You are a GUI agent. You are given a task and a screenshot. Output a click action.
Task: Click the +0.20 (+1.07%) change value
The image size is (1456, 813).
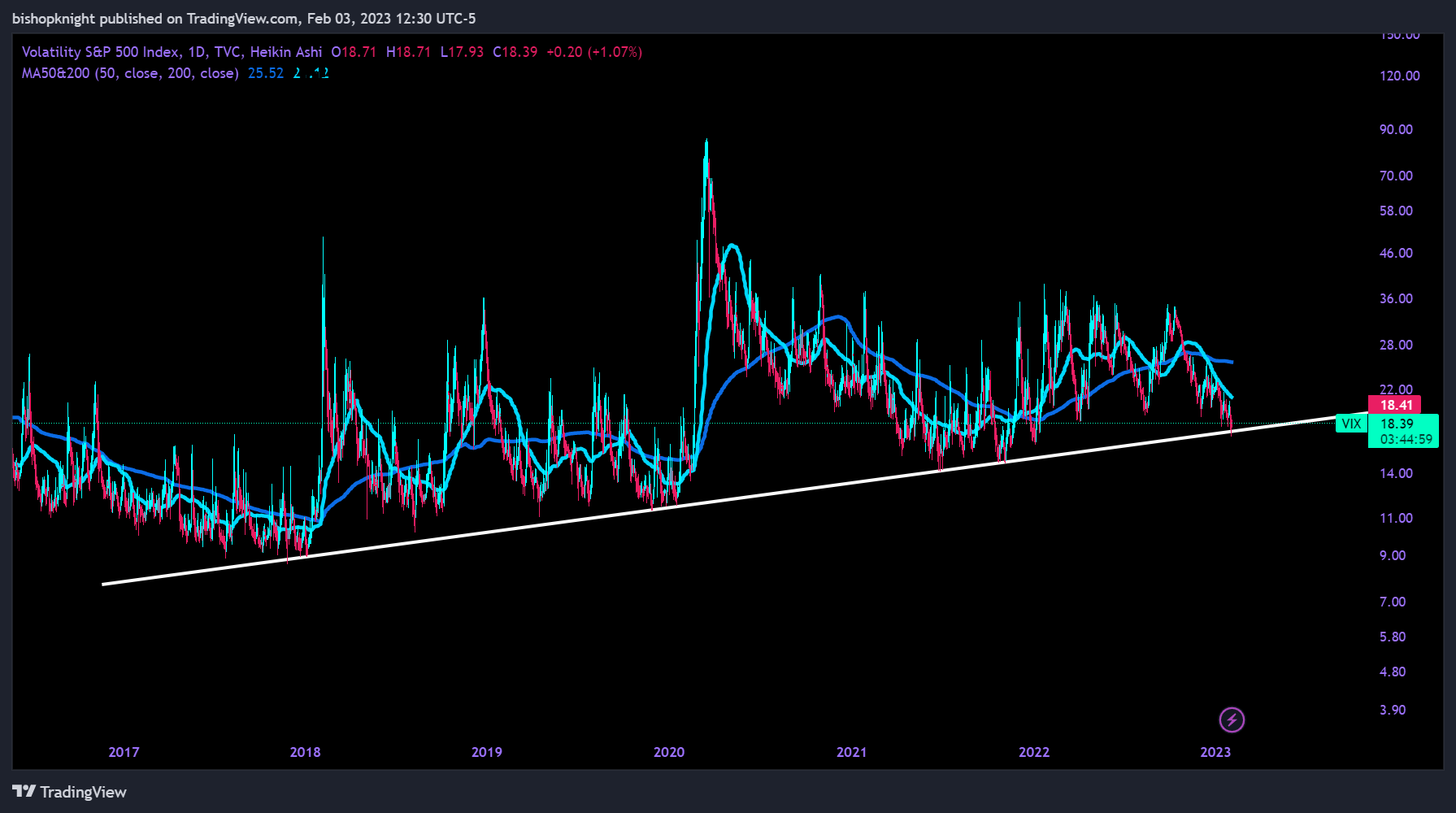coord(594,52)
